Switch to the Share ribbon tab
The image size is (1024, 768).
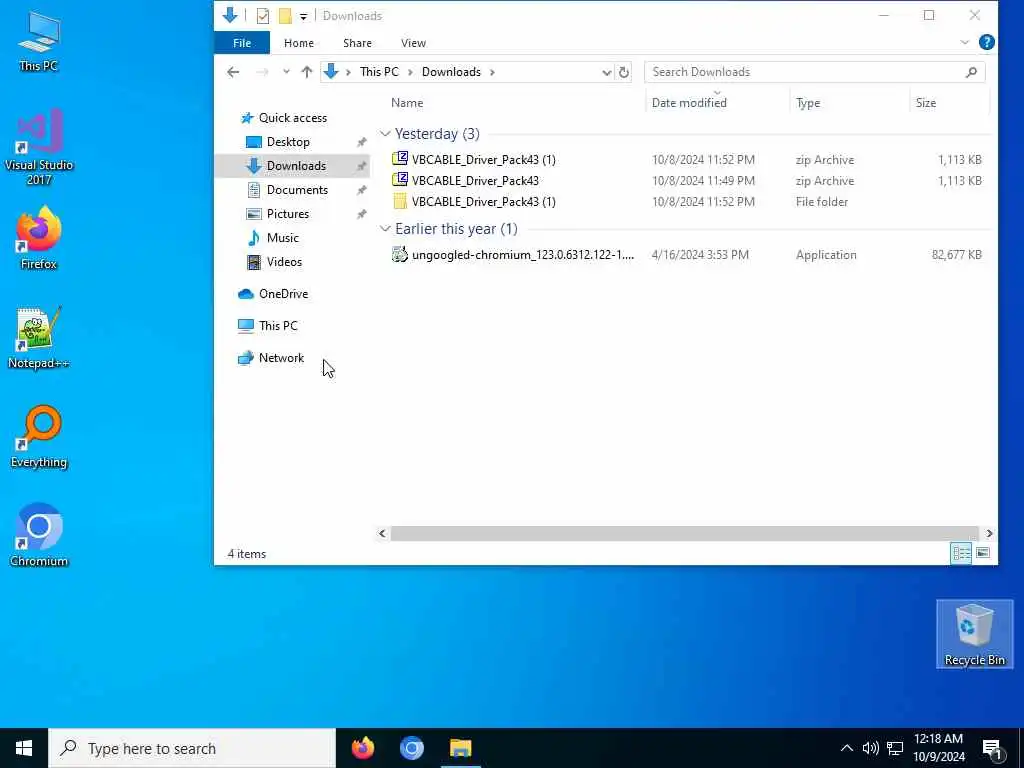pos(357,43)
